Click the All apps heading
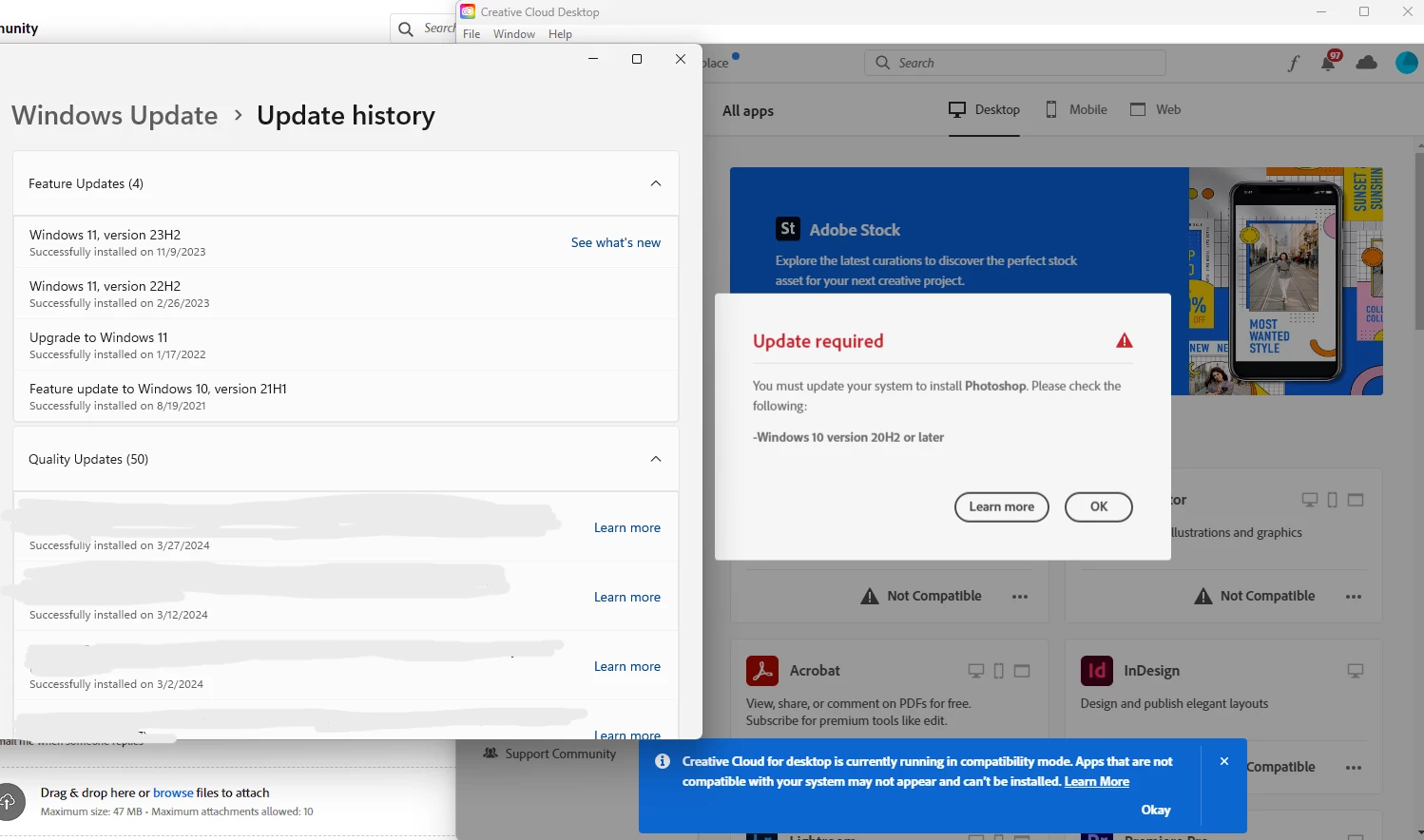Image resolution: width=1424 pixels, height=840 pixels. tap(748, 110)
